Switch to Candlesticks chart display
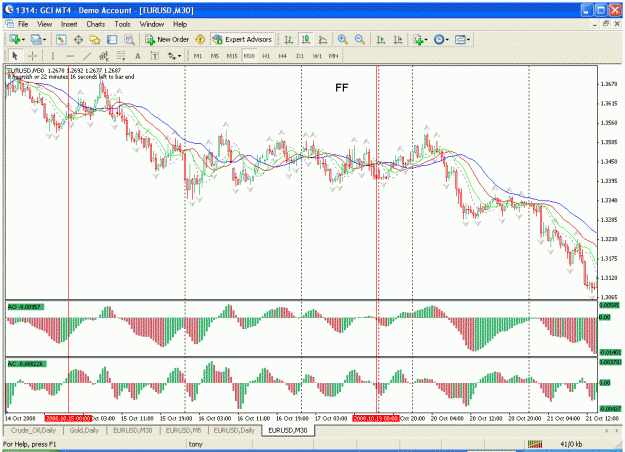This screenshot has width=625, height=452. 306,39
